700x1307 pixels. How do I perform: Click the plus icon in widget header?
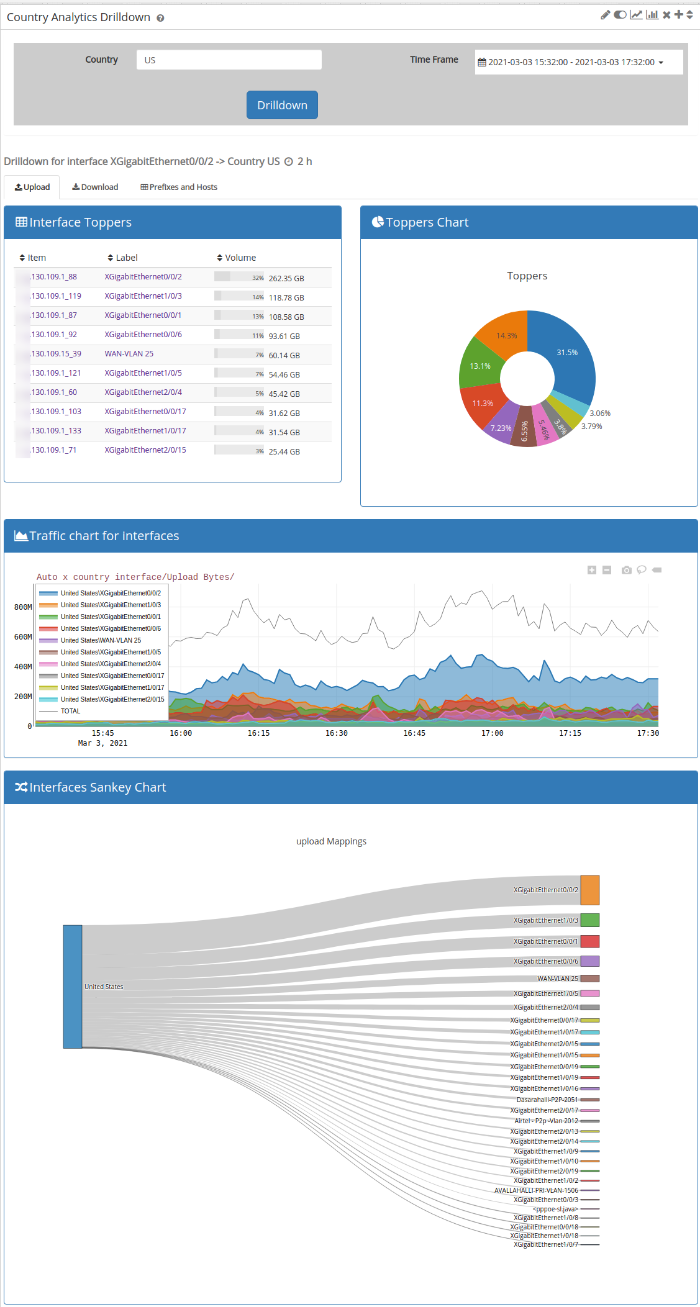[678, 15]
